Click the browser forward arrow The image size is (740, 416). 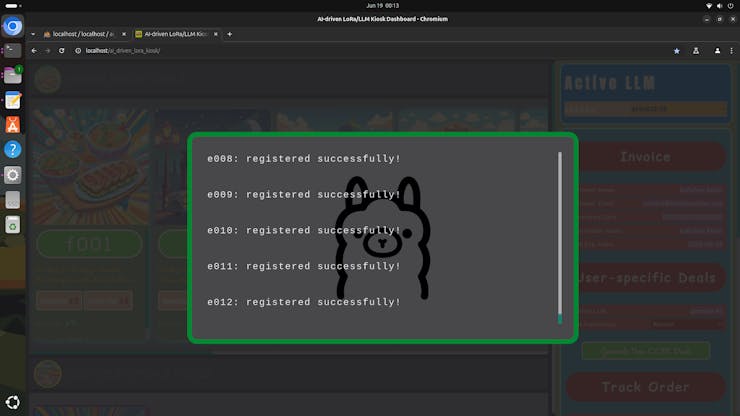(48, 51)
